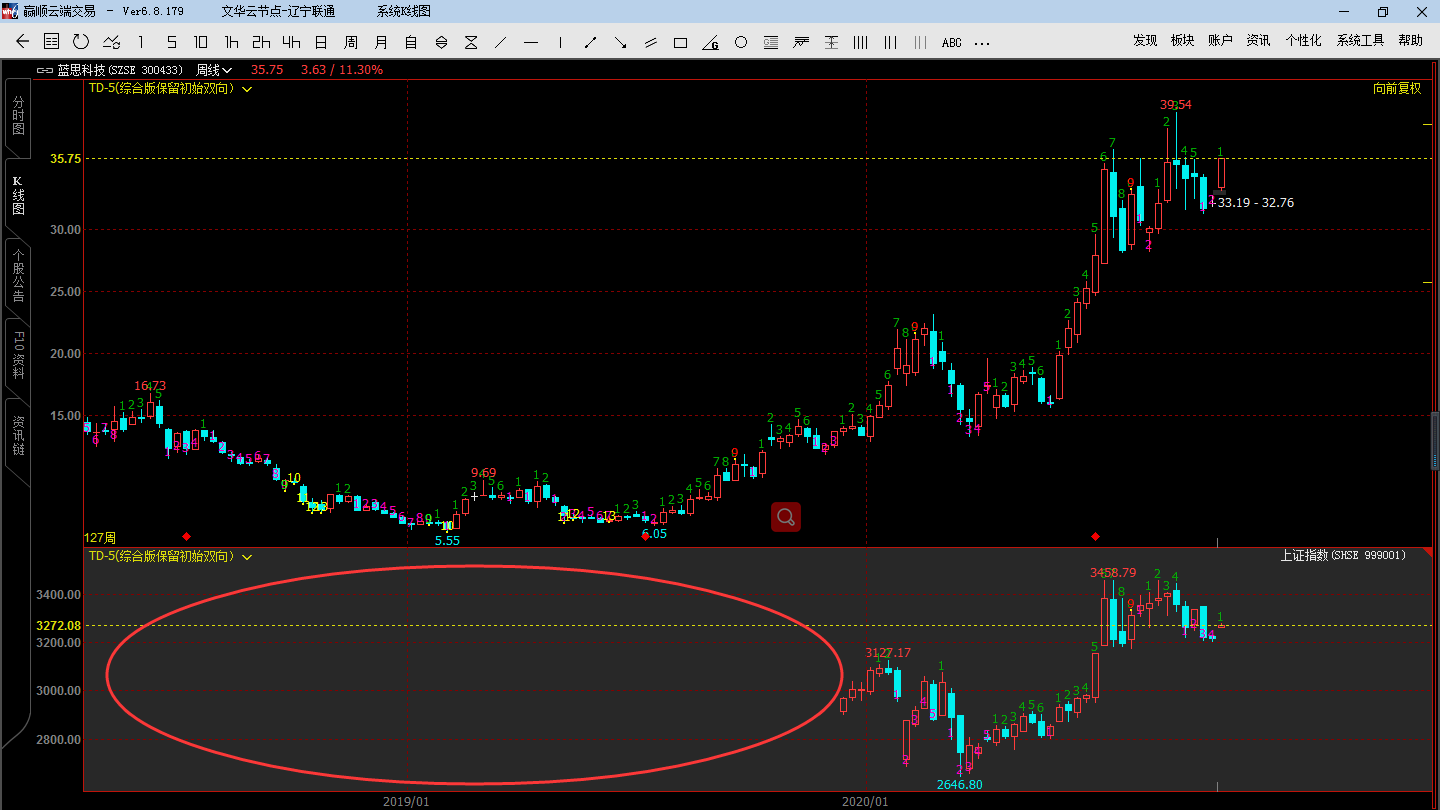Screen dimensions: 1440x810
Task: Select the ABC text annotation tool
Action: (x=952, y=42)
